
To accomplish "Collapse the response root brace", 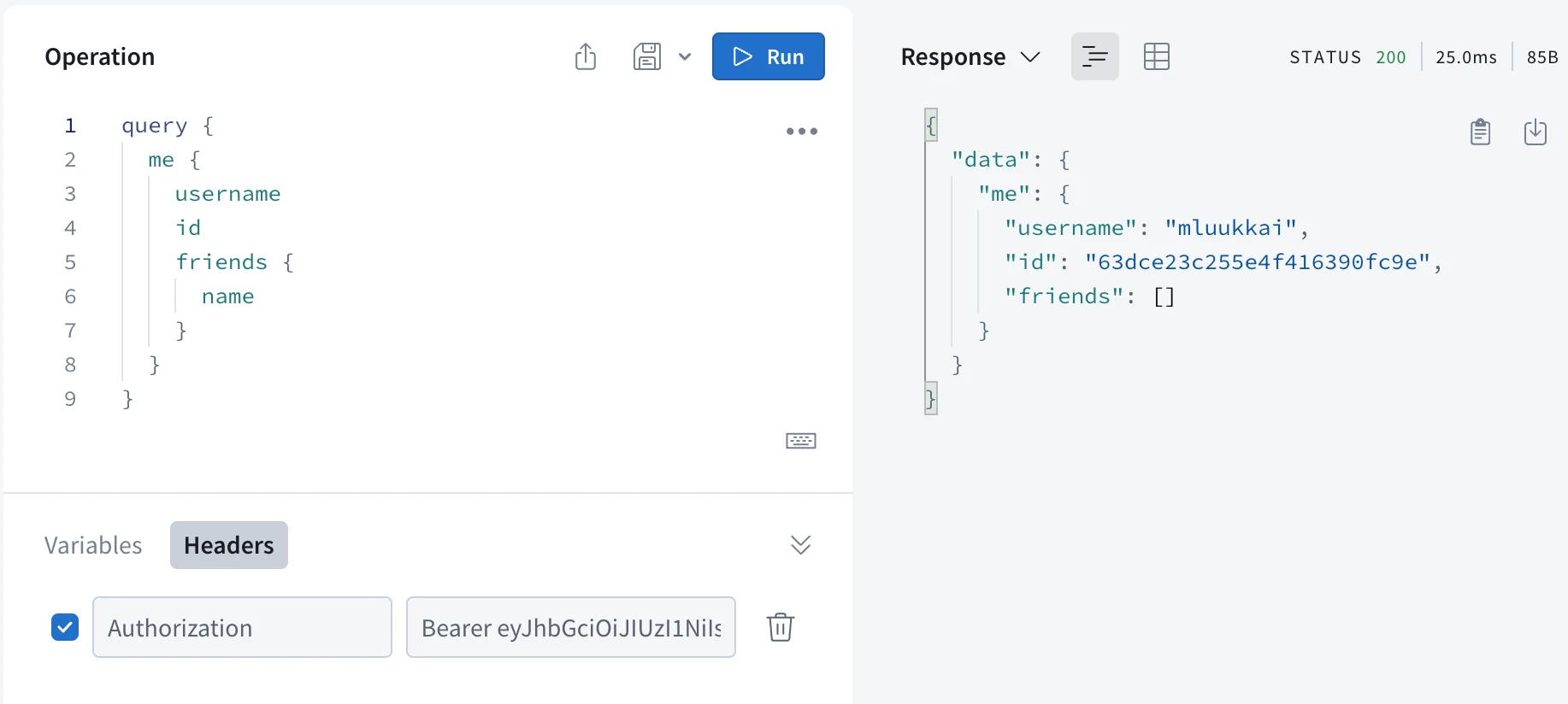I will [x=931, y=126].
